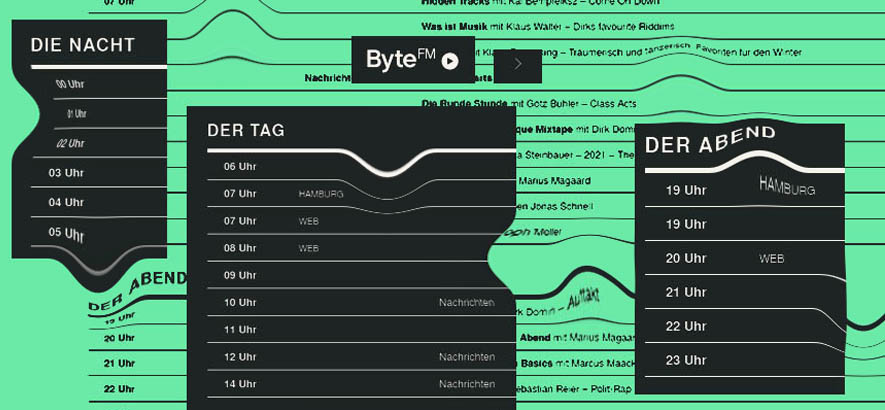The height and width of the screenshot is (410, 885).
Task: Select 07 Uhr in the WEB row
Action: (240, 221)
